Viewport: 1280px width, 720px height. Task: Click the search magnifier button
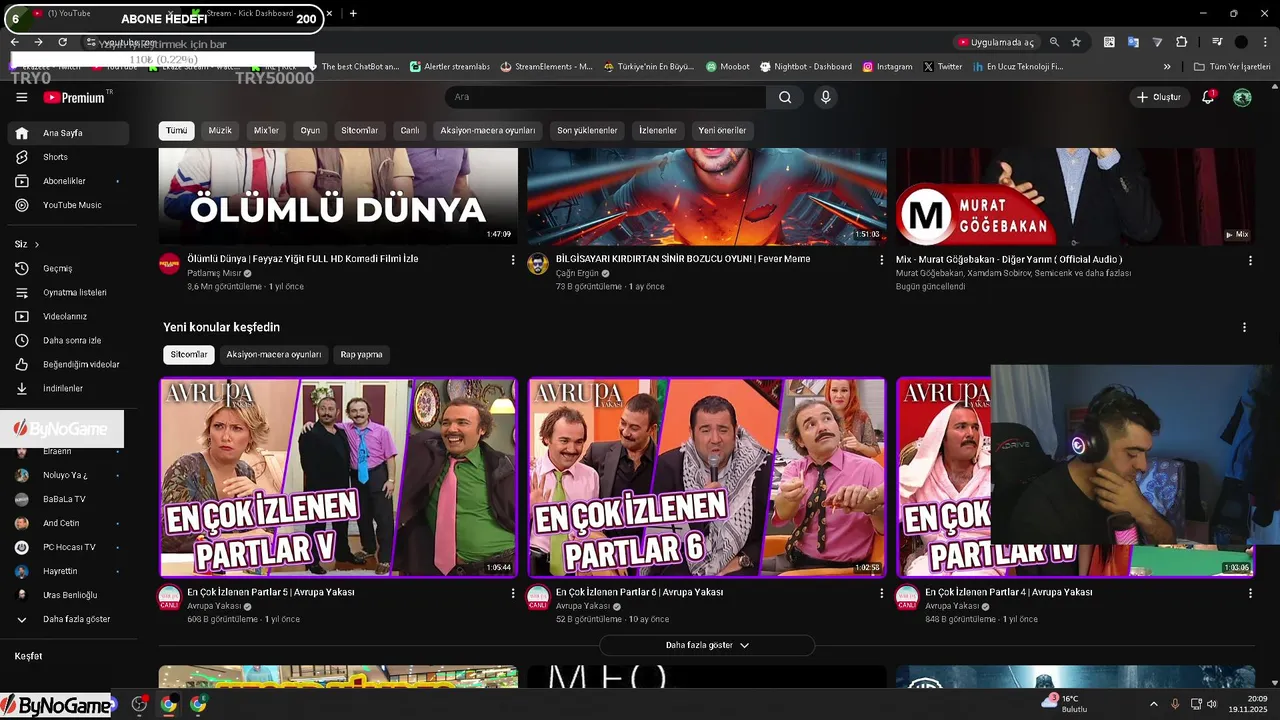(x=785, y=97)
